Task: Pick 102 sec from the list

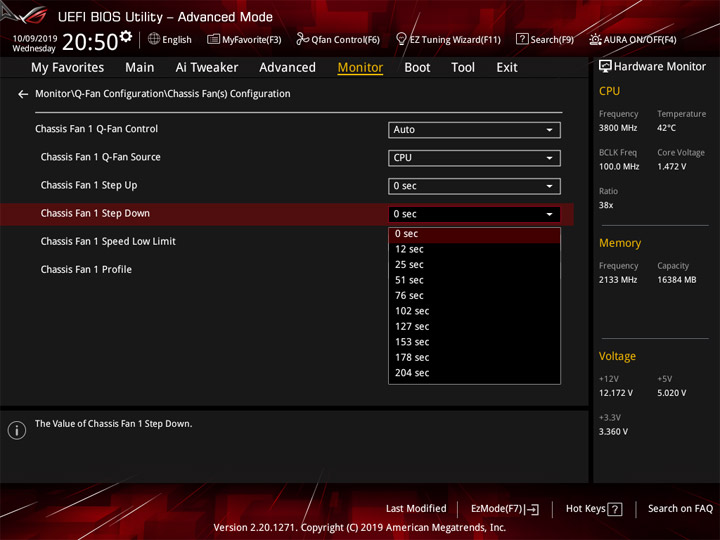Action: click(474, 311)
